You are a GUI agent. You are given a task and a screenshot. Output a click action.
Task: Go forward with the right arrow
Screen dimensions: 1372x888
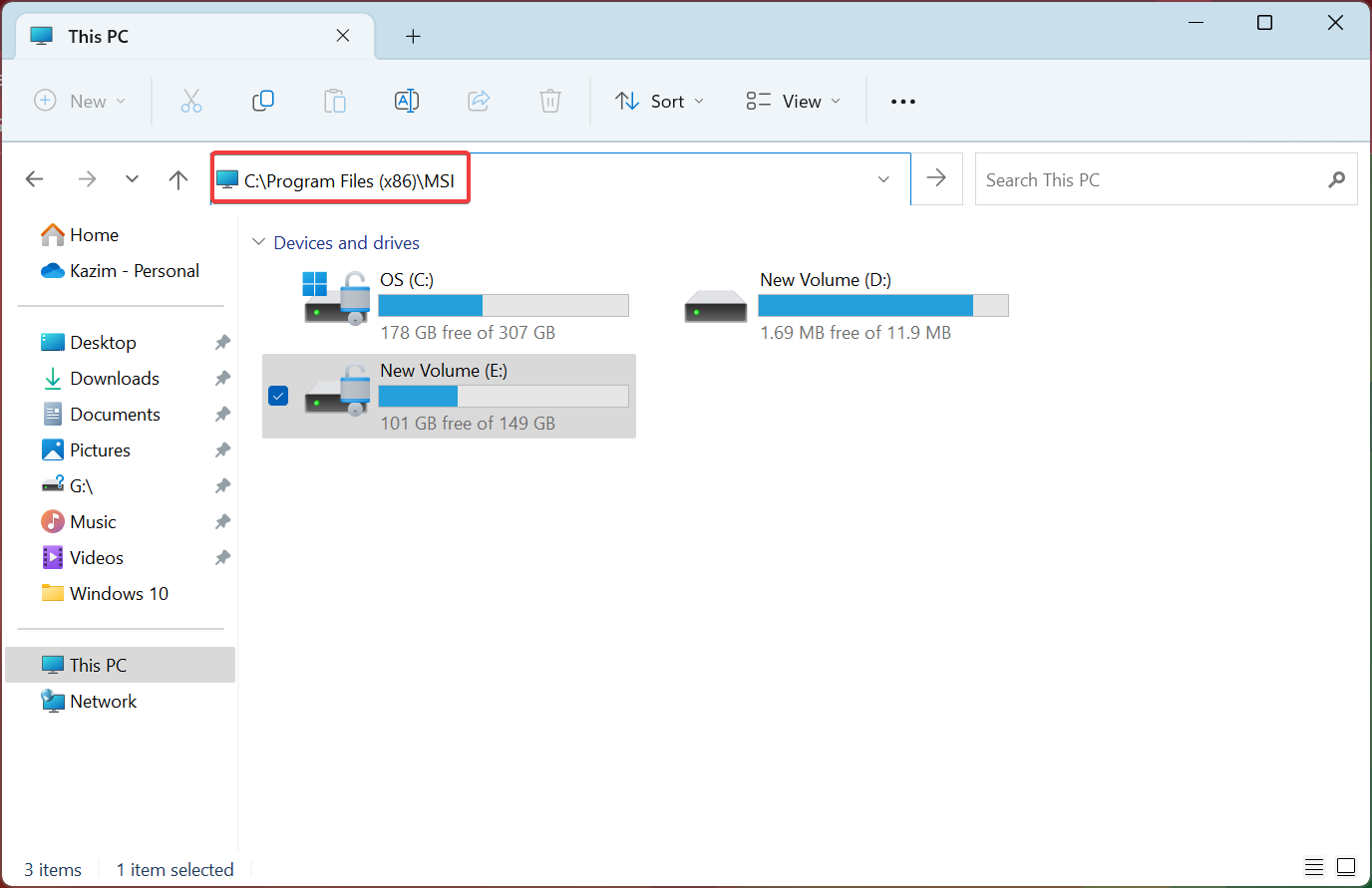tap(88, 179)
